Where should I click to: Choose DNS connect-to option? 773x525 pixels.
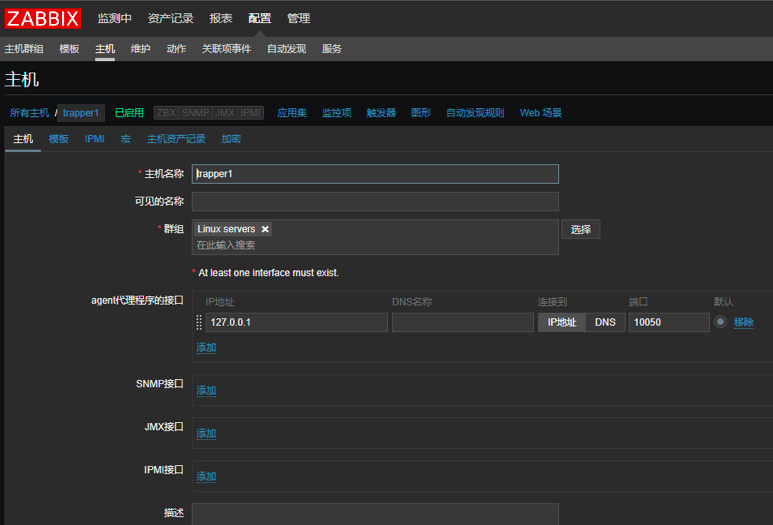tap(605, 322)
